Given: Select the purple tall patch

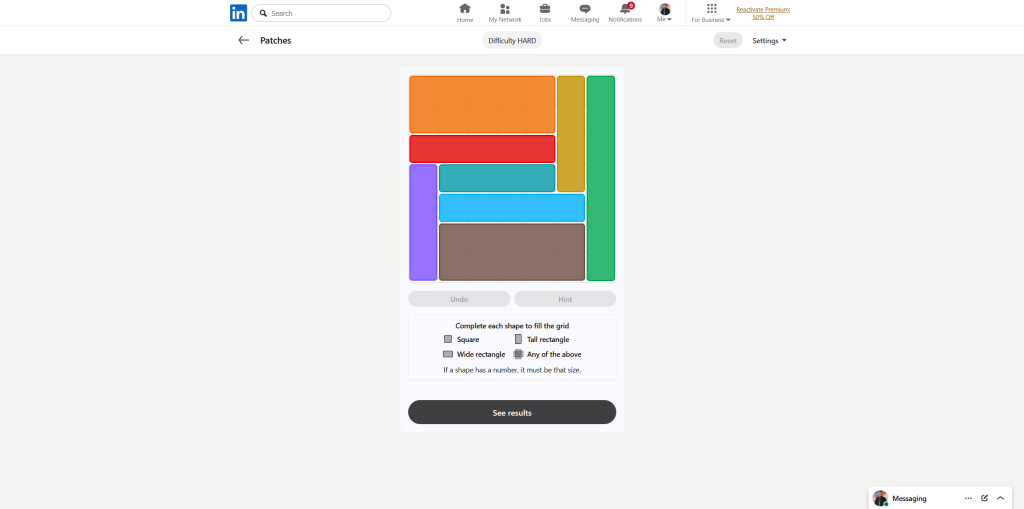Looking at the screenshot, I should 423,222.
